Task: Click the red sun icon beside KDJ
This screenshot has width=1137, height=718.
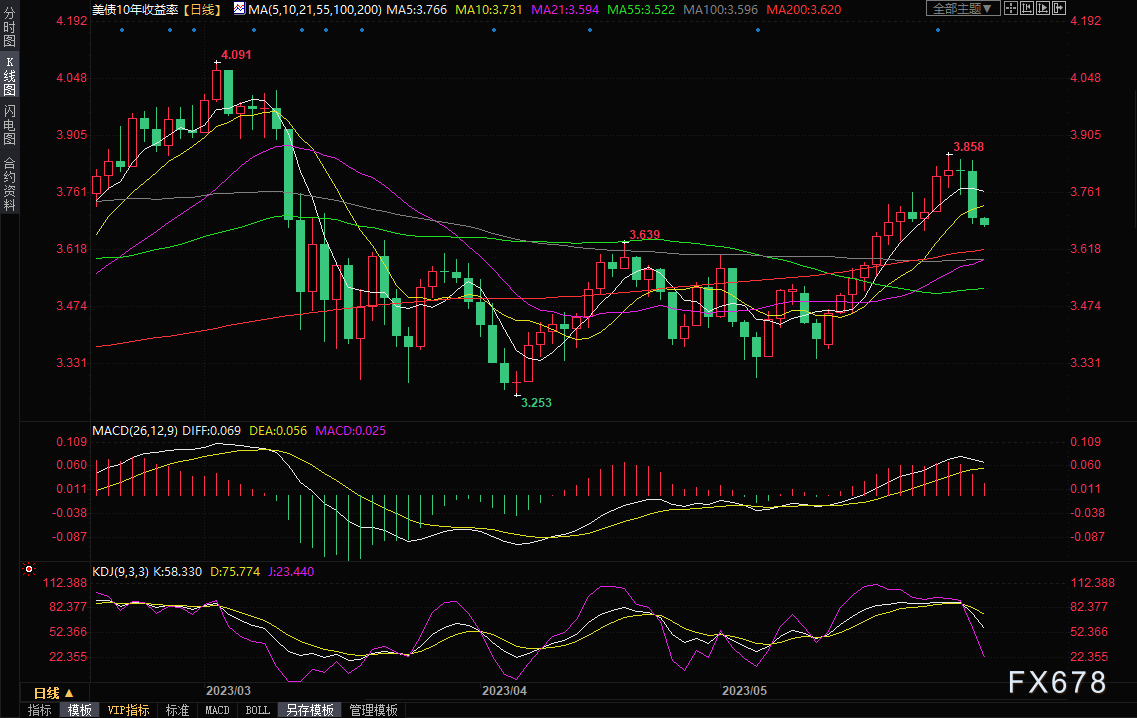Action: [x=29, y=571]
